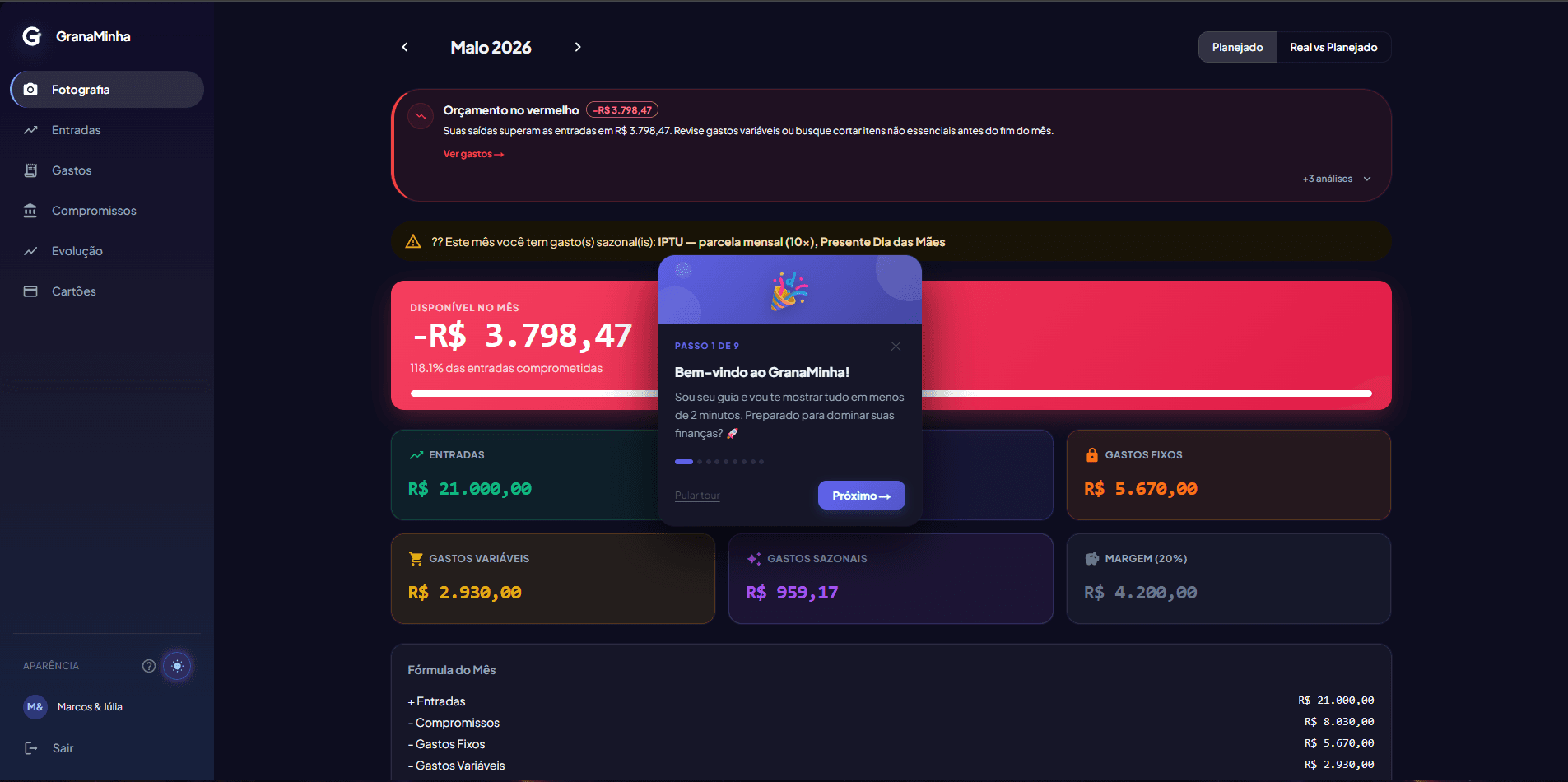Click the Compromissos bank icon
The image size is (1568, 782).
(x=30, y=211)
